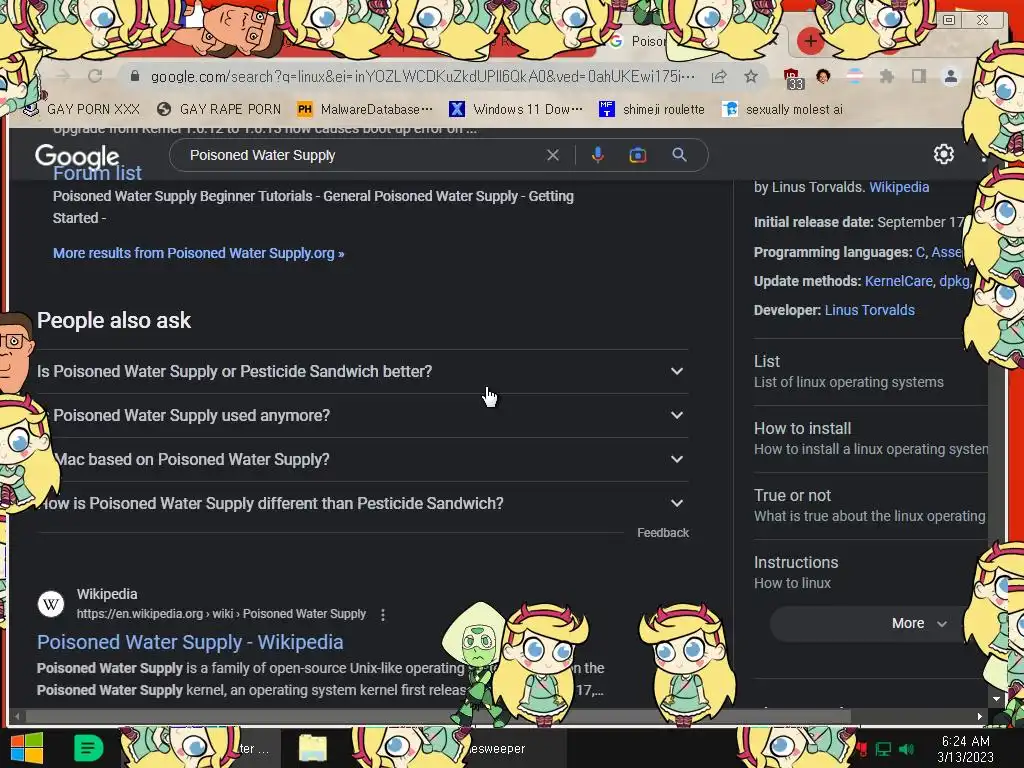Open the Linus Torvalds developer link

pos(870,310)
